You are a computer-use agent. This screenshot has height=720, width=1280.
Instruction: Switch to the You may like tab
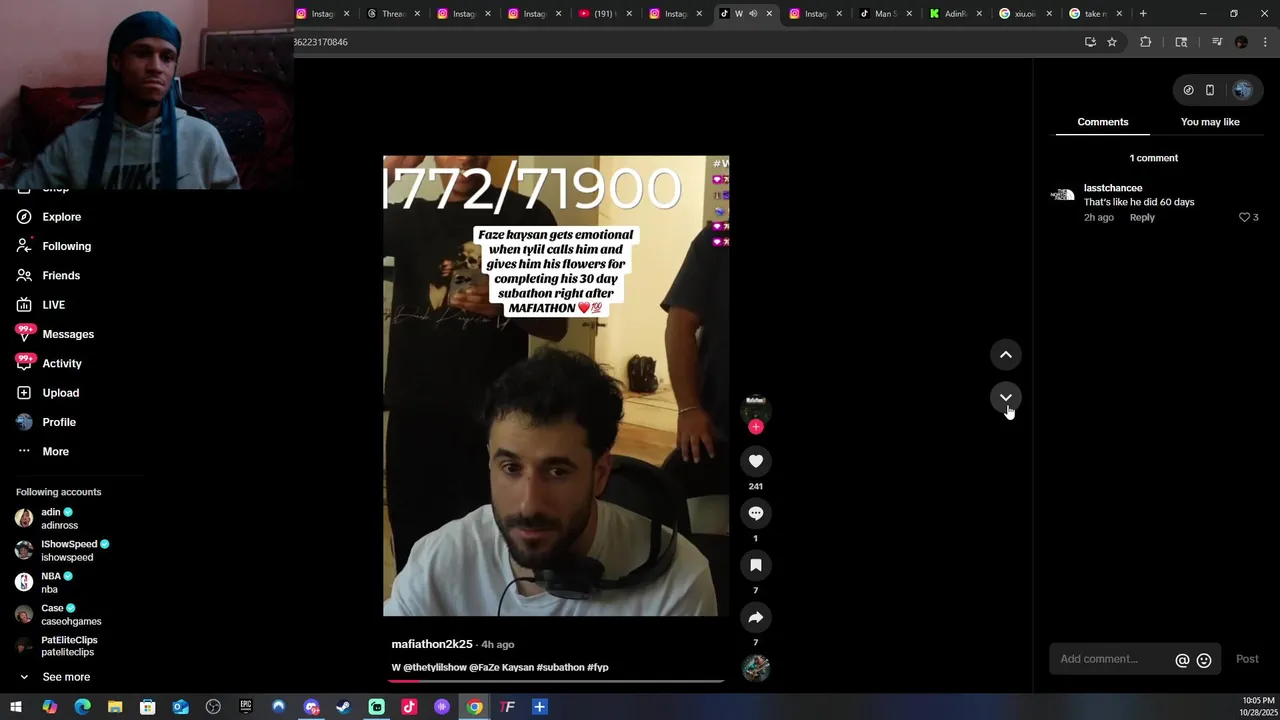(1210, 122)
